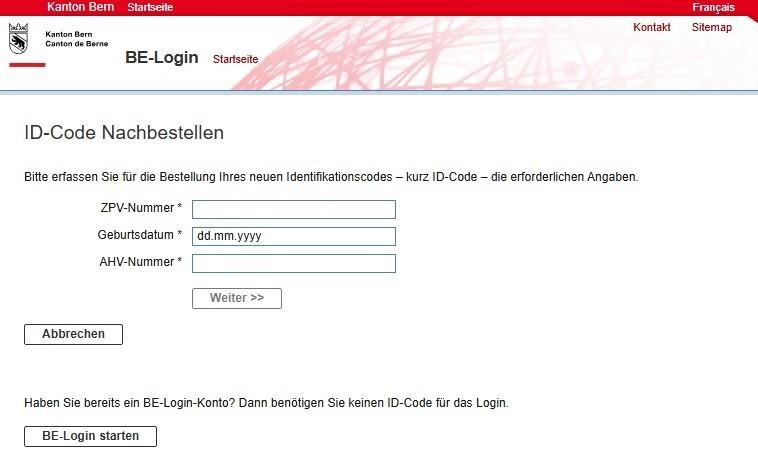Click the Kanton Bern coat of arms logo
This screenshot has width=758, height=456.
tap(18, 38)
